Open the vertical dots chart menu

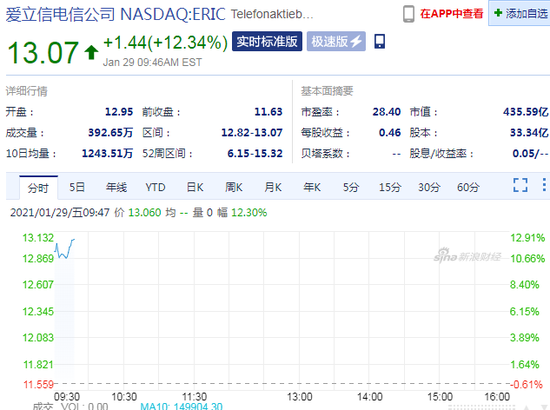544,184
